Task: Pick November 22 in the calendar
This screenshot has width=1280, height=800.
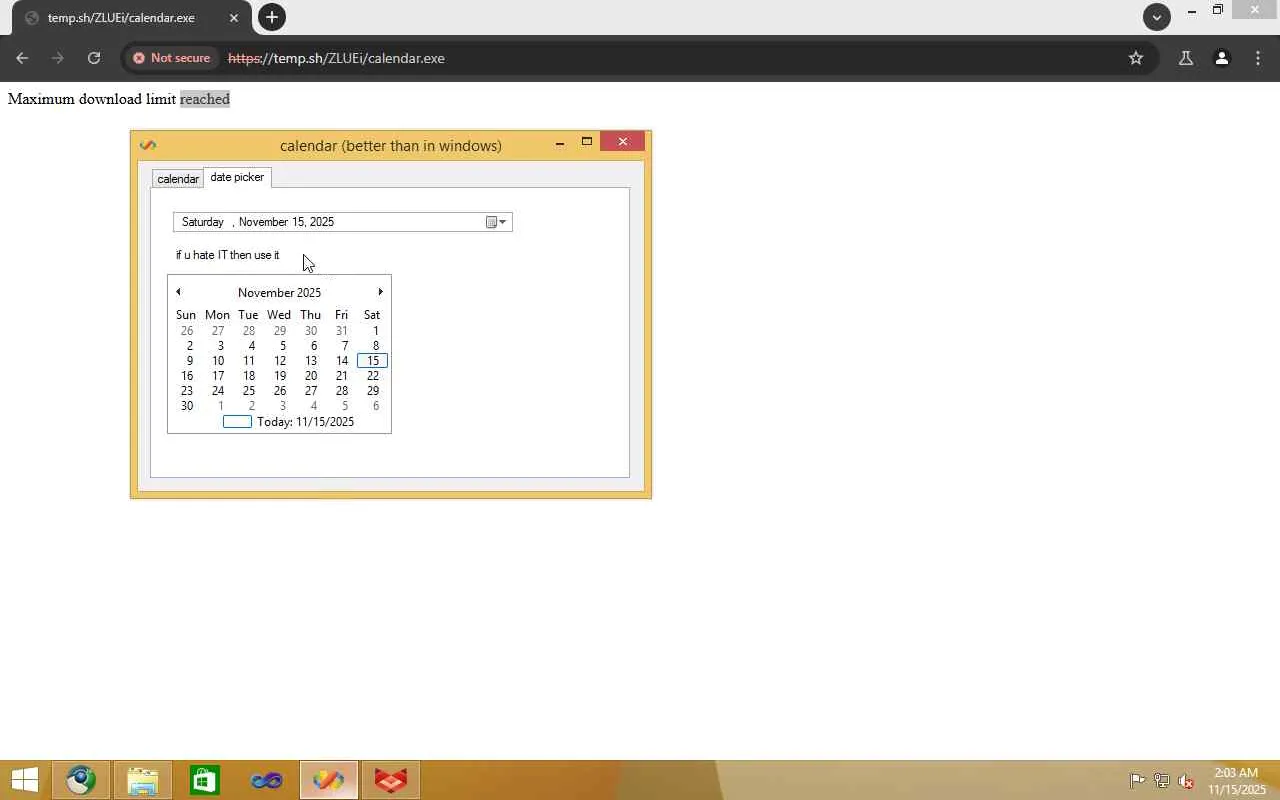Action: 372,376
